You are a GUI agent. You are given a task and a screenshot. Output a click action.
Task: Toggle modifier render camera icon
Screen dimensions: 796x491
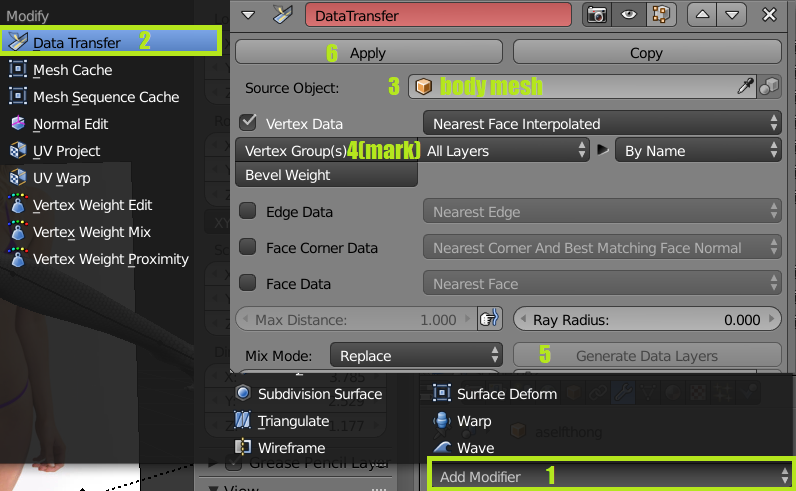coord(596,15)
